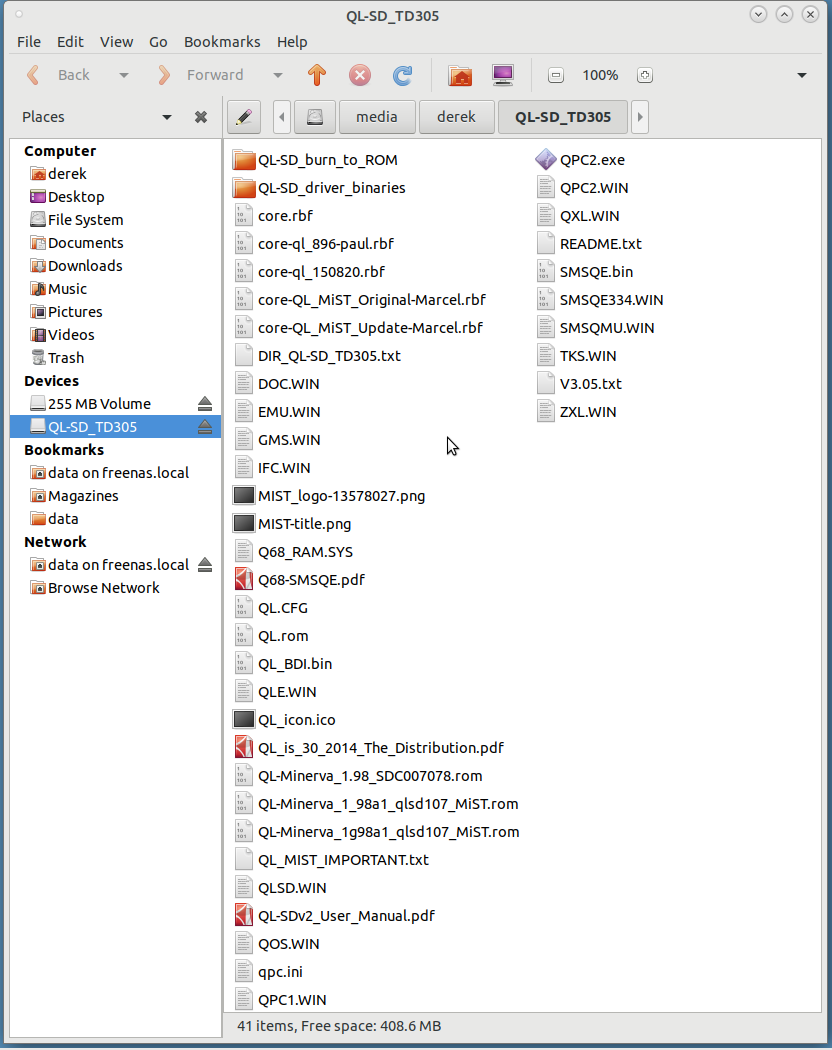Select V3.05.txt file
The width and height of the screenshot is (832, 1050).
(579, 384)
